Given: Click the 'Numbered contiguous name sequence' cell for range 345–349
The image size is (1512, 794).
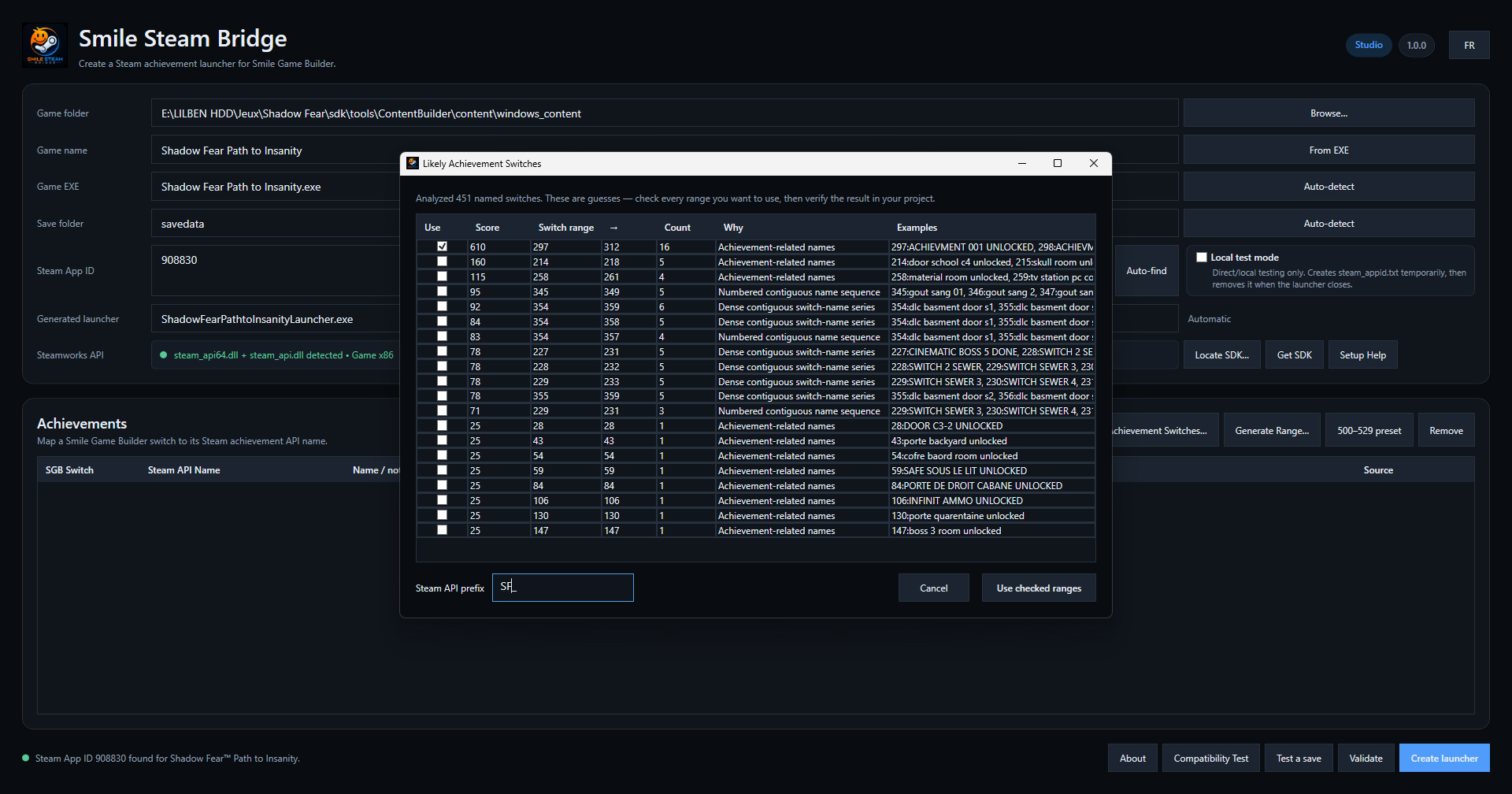Looking at the screenshot, I should [x=802, y=291].
